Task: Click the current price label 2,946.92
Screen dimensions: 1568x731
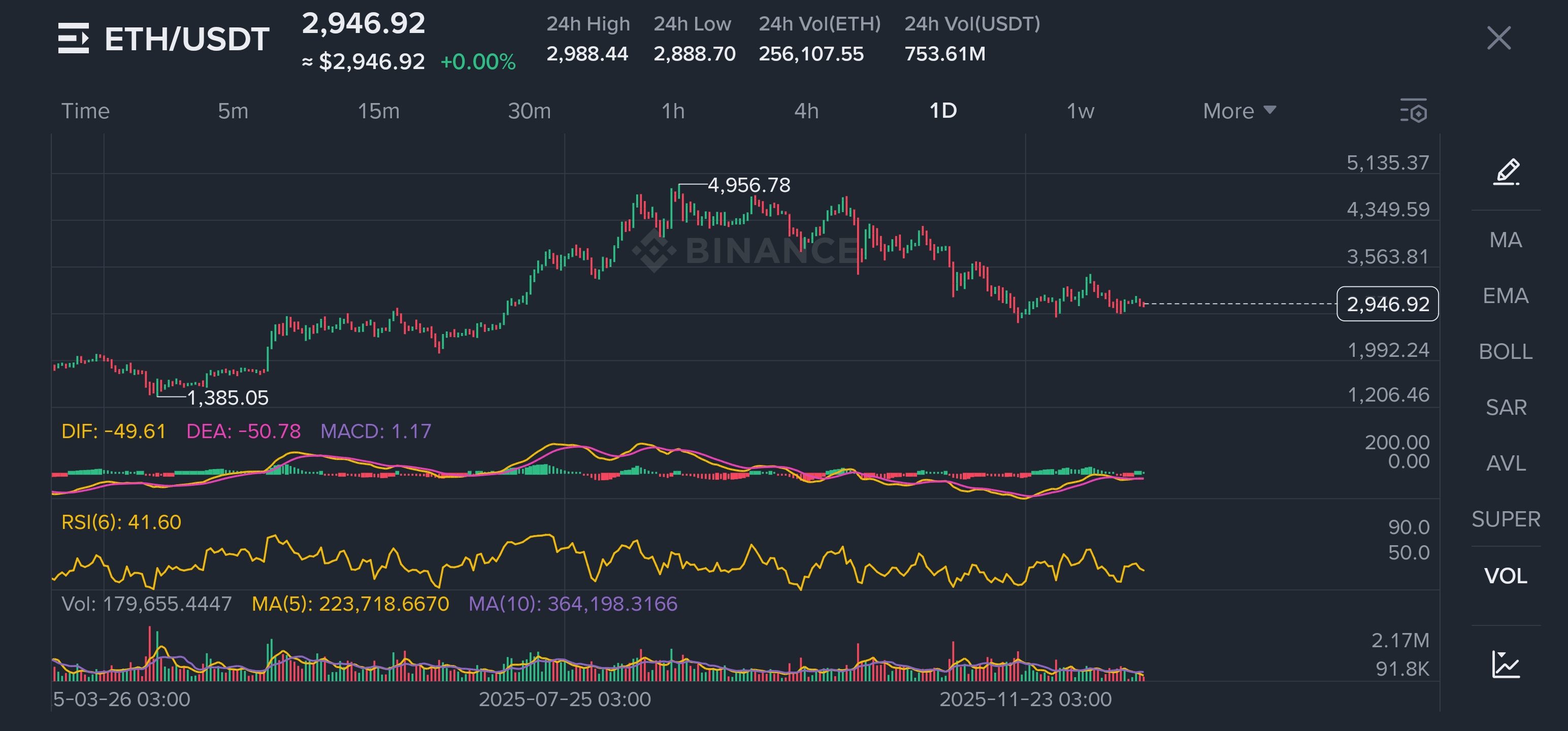Action: [x=1387, y=304]
